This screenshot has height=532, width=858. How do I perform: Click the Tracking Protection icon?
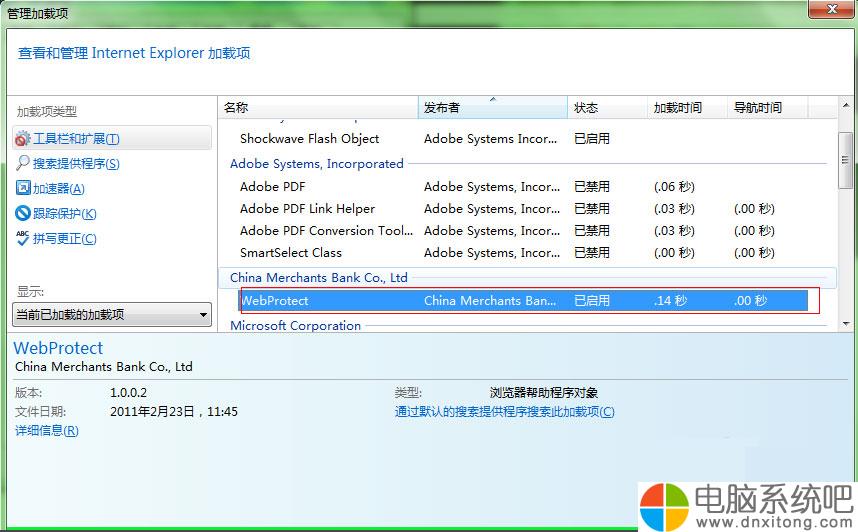[x=23, y=213]
